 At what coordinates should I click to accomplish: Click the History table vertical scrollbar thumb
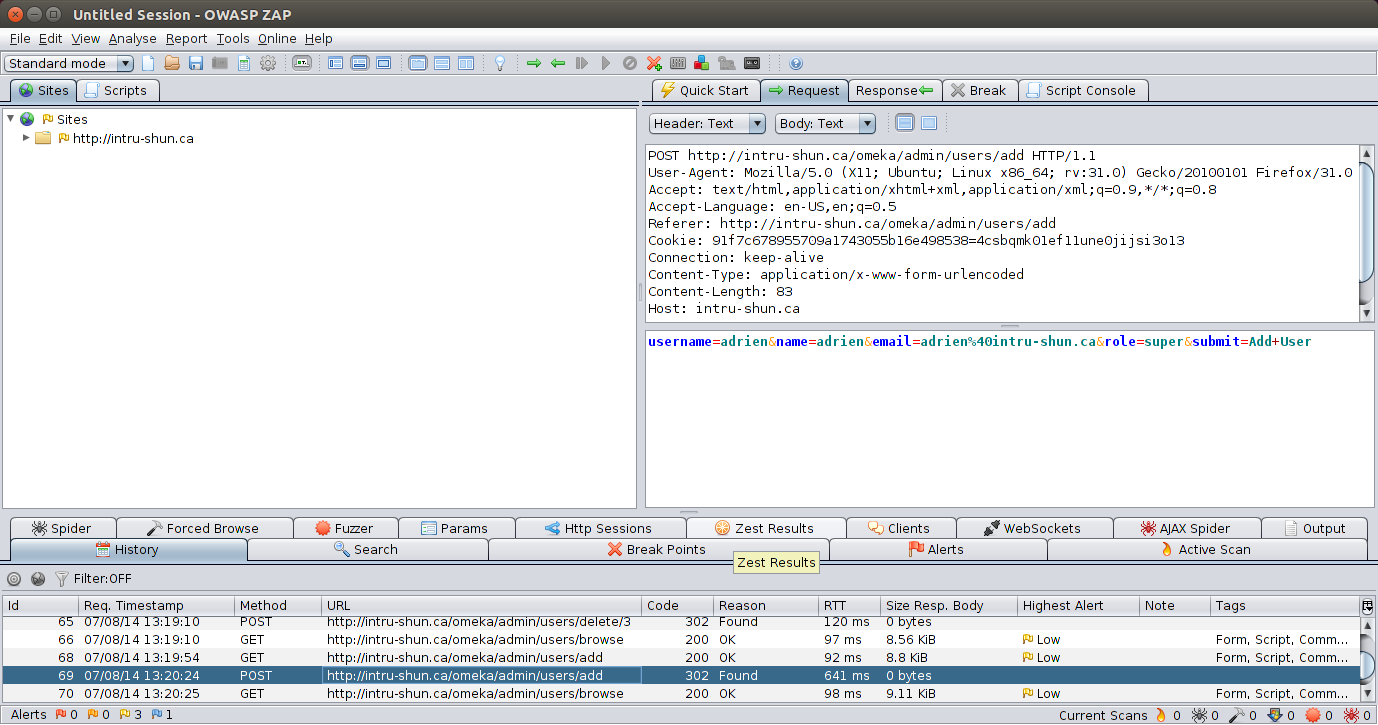pyautogui.click(x=1367, y=665)
